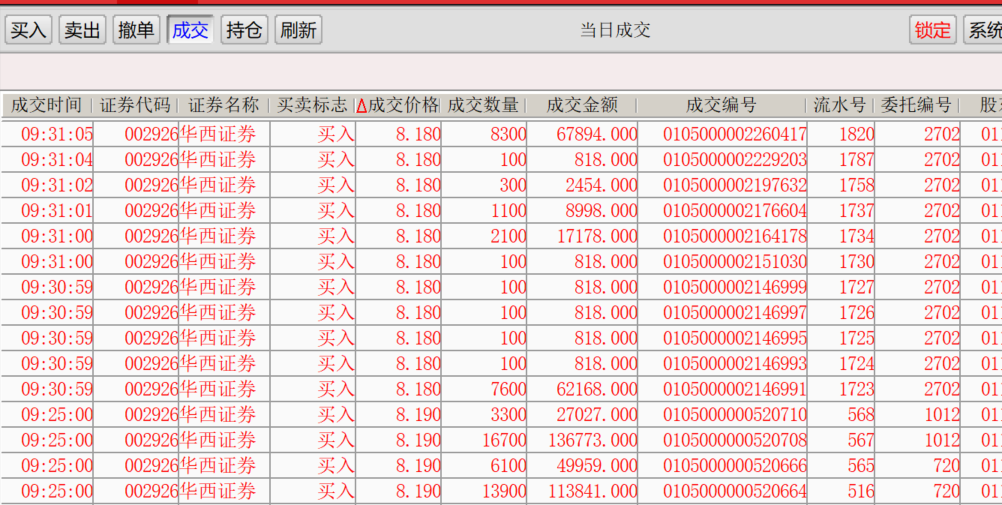Click trade number 0105000000520710
Screen dimensions: 1002x505
point(735,415)
